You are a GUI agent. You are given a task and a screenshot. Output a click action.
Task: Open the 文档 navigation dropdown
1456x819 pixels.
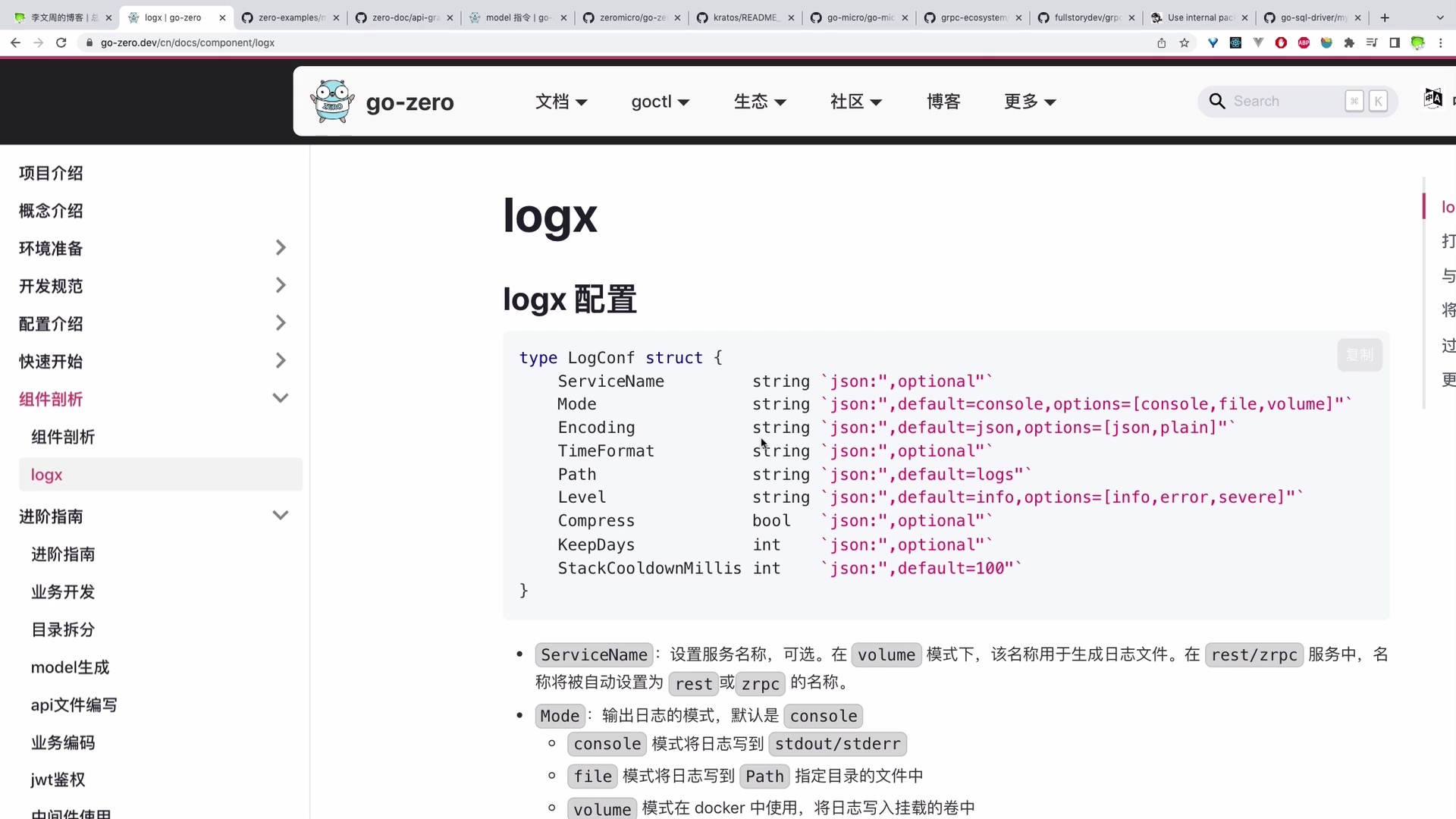point(561,102)
